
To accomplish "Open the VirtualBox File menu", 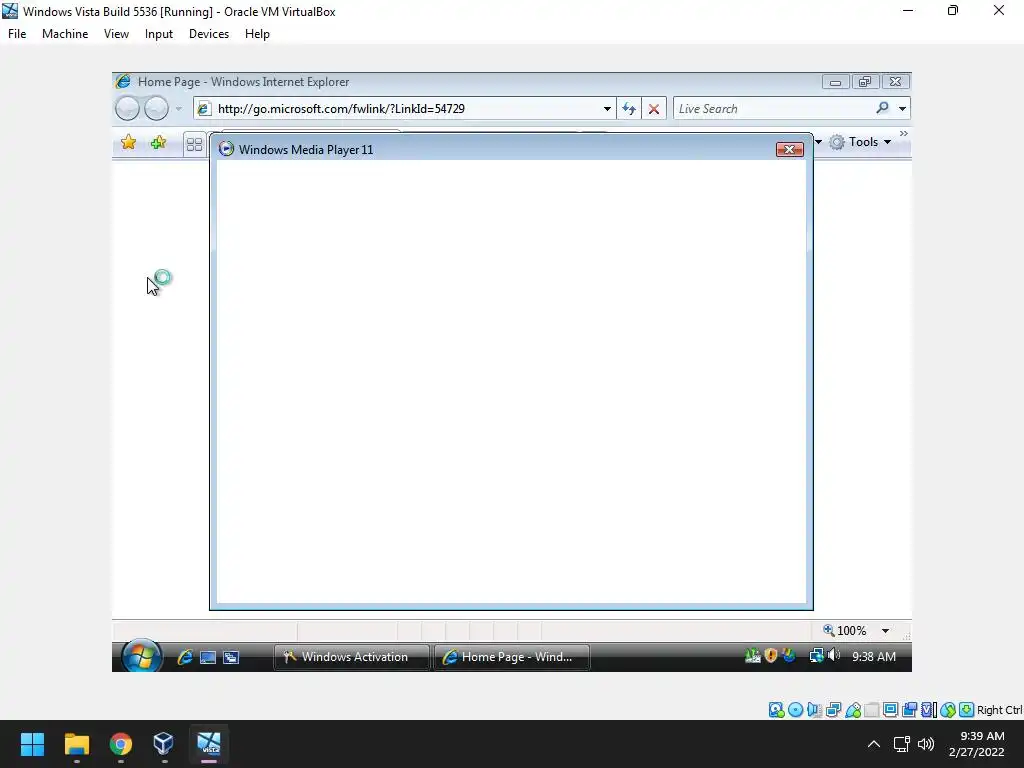I will pyautogui.click(x=17, y=33).
